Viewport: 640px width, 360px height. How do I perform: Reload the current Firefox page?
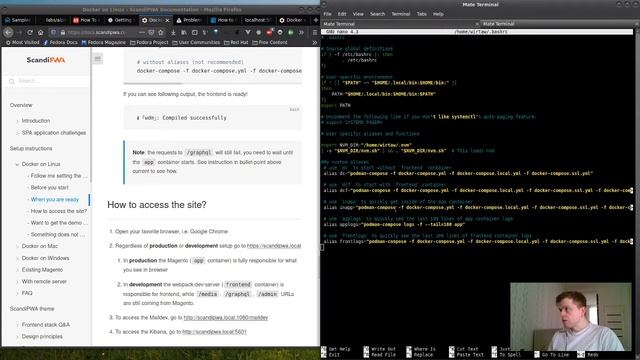pyautogui.click(x=30, y=32)
